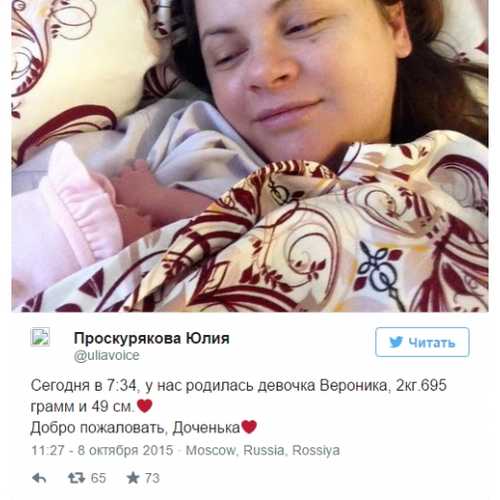Viewport: 500px width, 500px height.
Task: Click the text 'грамм и 49 см.'
Action: click(x=83, y=407)
